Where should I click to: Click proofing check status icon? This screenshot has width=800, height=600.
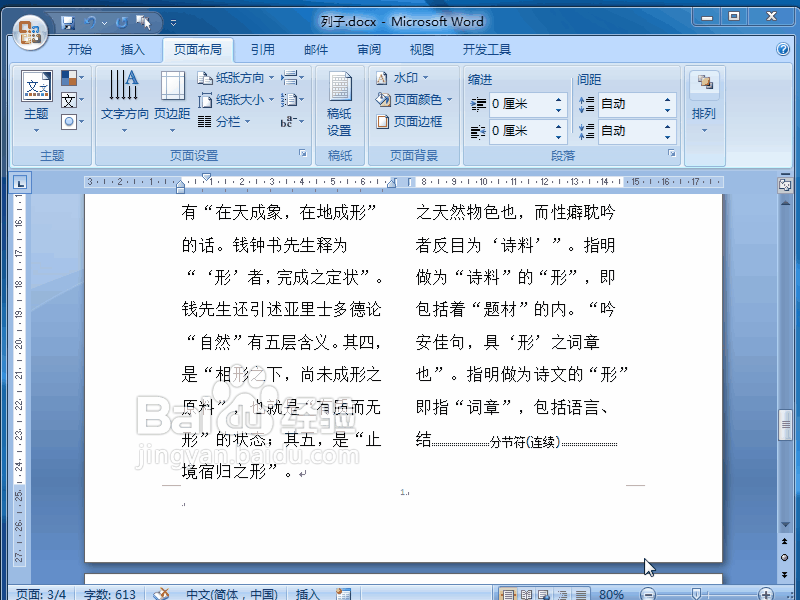point(162,594)
